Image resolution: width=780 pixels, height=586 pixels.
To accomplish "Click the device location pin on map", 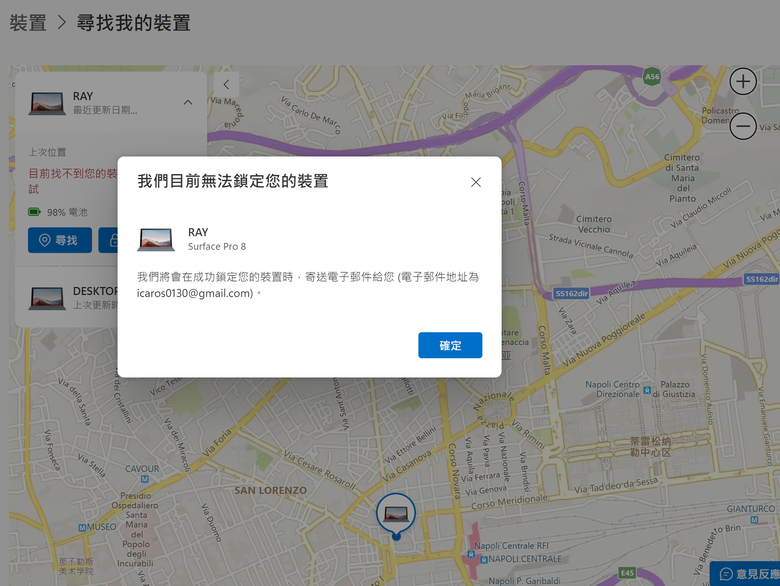I will pyautogui.click(x=396, y=516).
